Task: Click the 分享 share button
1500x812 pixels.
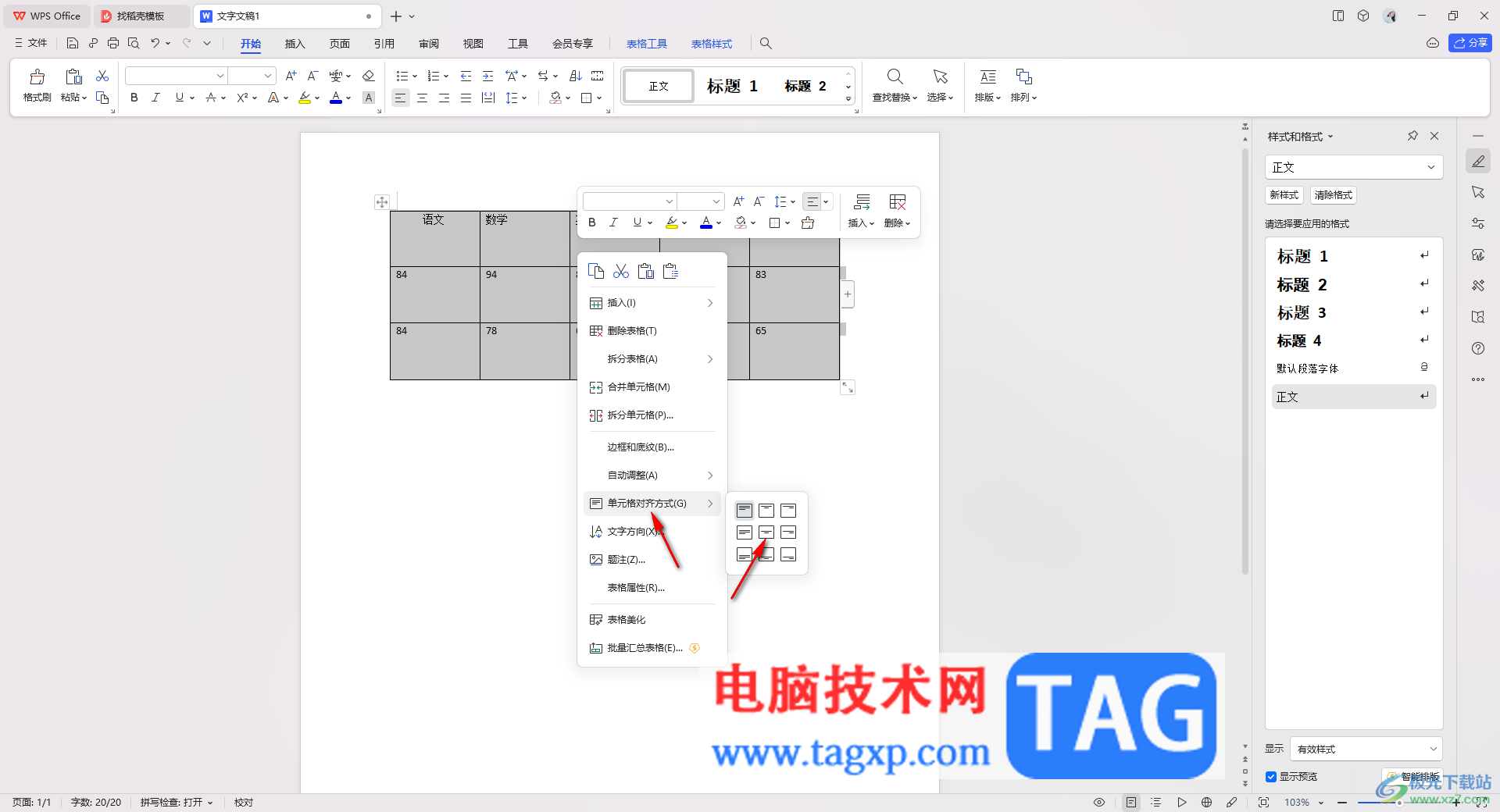Action: 1470,43
